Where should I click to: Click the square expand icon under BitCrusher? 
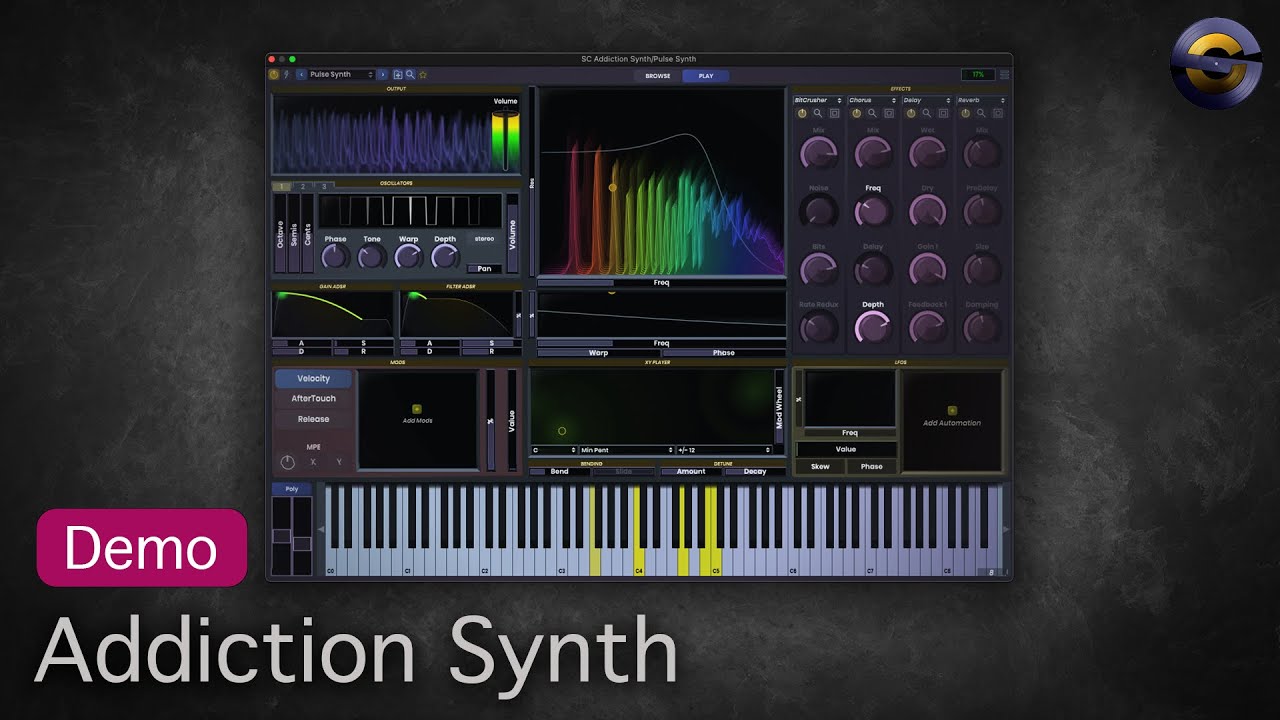[834, 113]
